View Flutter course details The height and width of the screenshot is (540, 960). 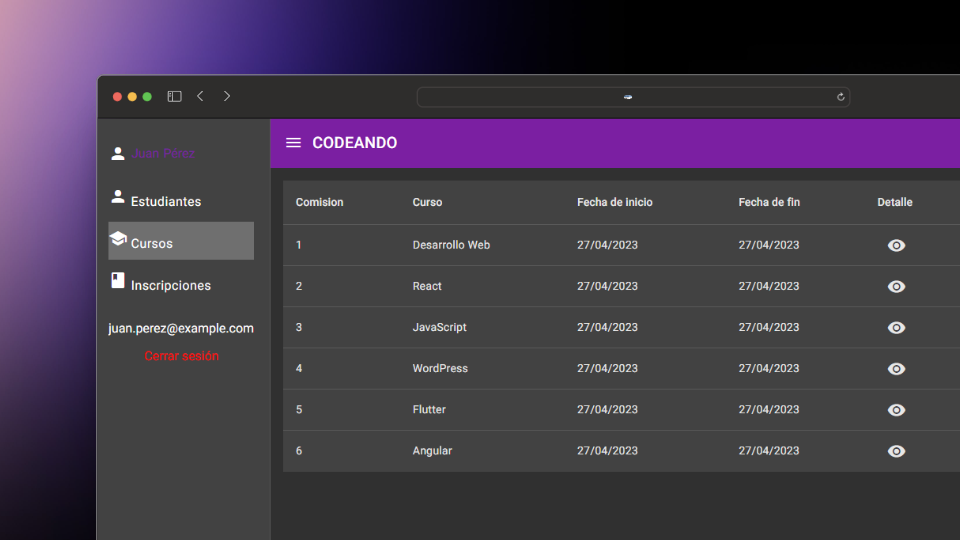pos(896,410)
